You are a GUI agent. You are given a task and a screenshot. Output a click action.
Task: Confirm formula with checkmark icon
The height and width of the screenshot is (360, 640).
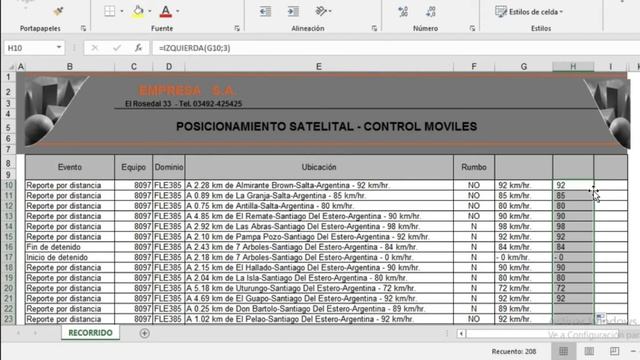[117, 48]
